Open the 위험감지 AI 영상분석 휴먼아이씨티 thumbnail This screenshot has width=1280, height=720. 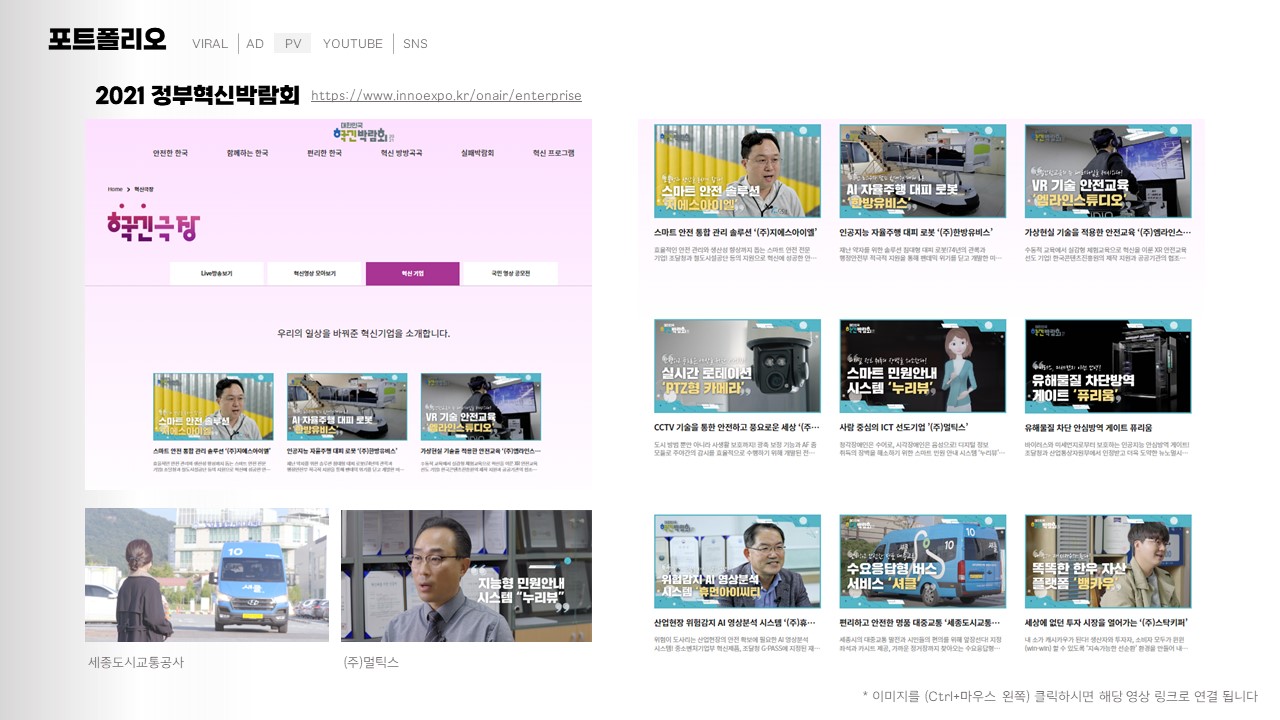pyautogui.click(x=737, y=561)
